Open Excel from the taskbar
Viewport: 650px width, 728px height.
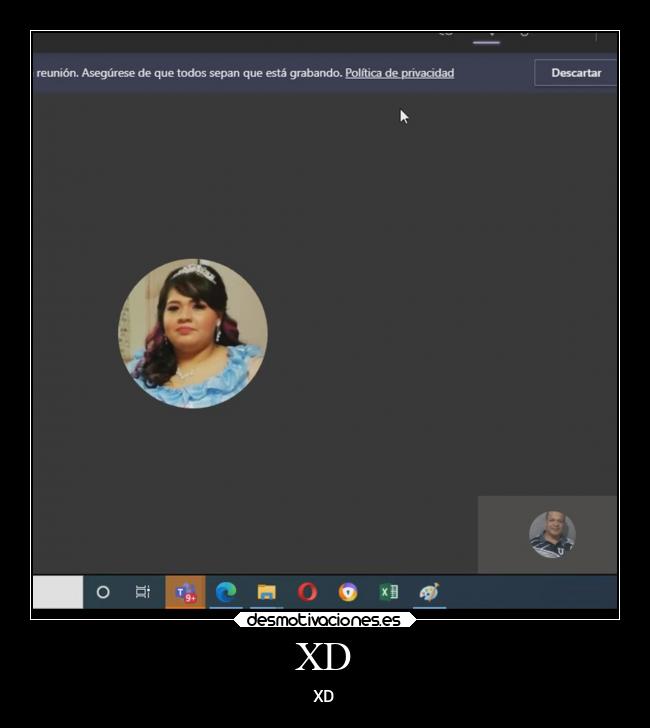coord(389,592)
